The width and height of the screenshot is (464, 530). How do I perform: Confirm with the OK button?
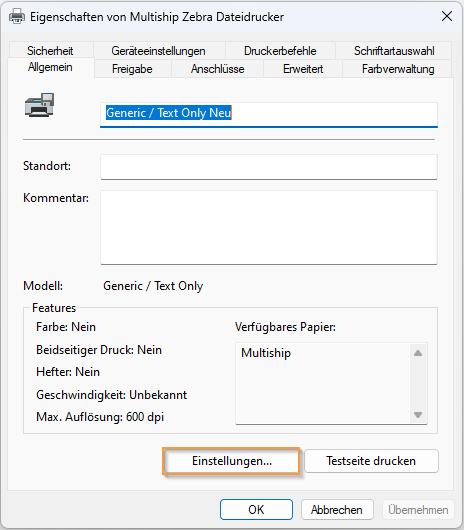click(x=256, y=510)
